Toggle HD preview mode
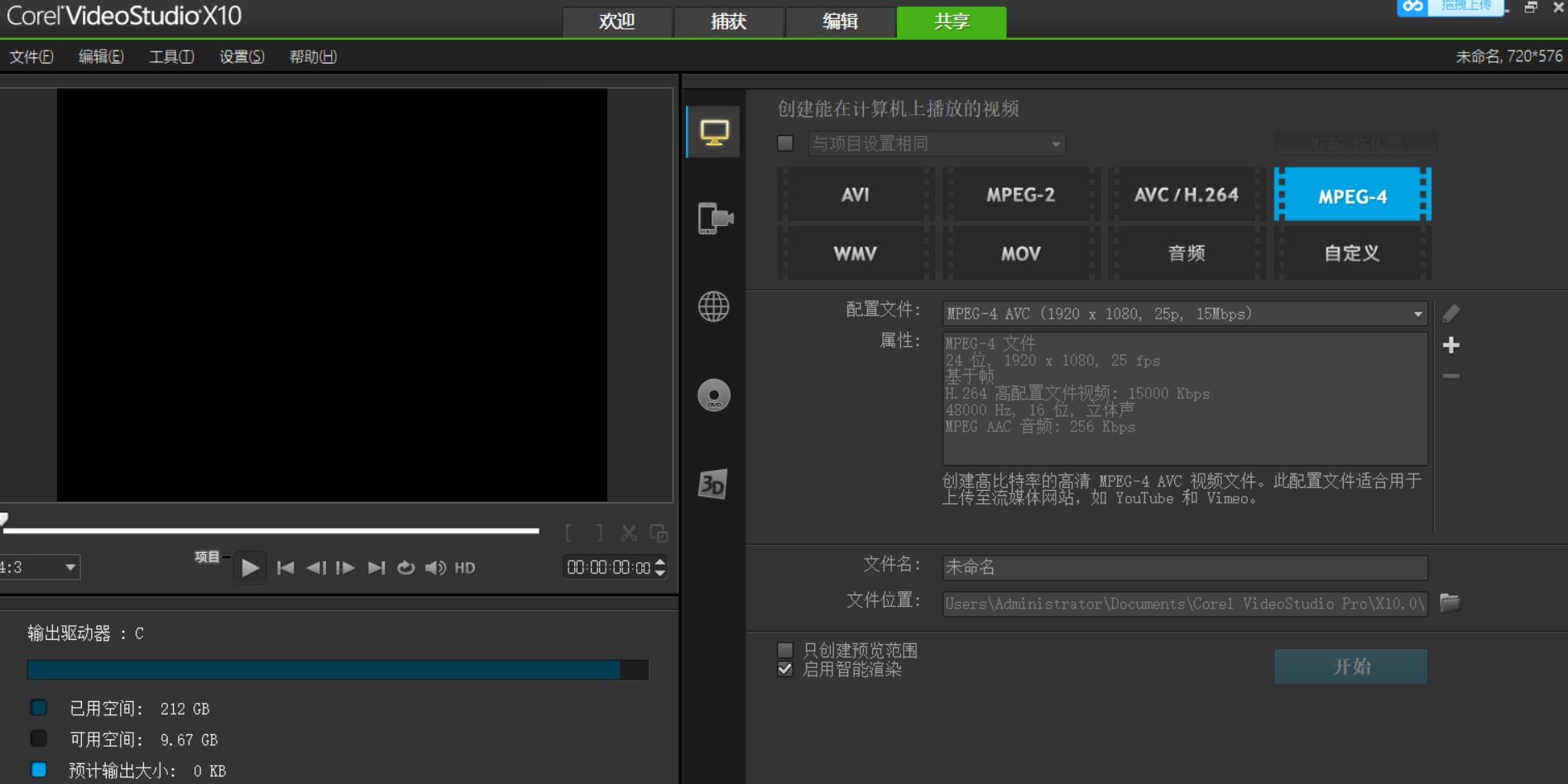 pyautogui.click(x=465, y=568)
